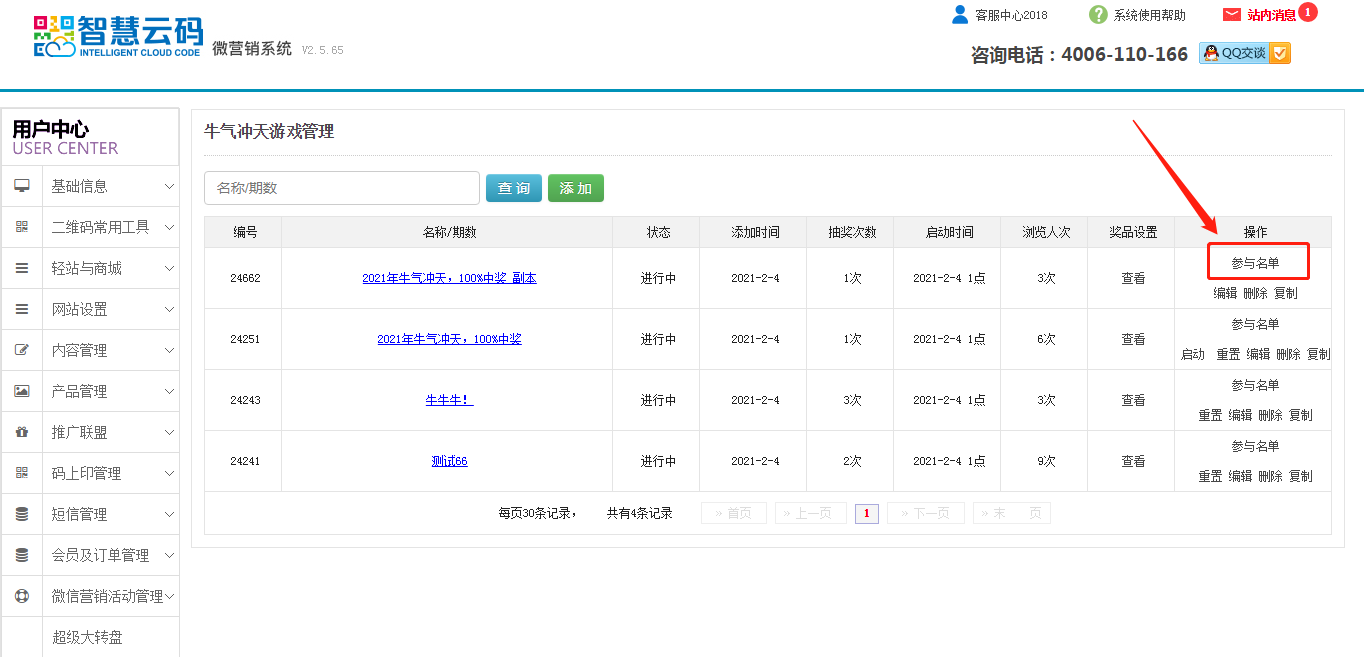Screen dimensions: 1364x657
Task: Focus the 名称/期数 search field
Action: click(x=341, y=188)
